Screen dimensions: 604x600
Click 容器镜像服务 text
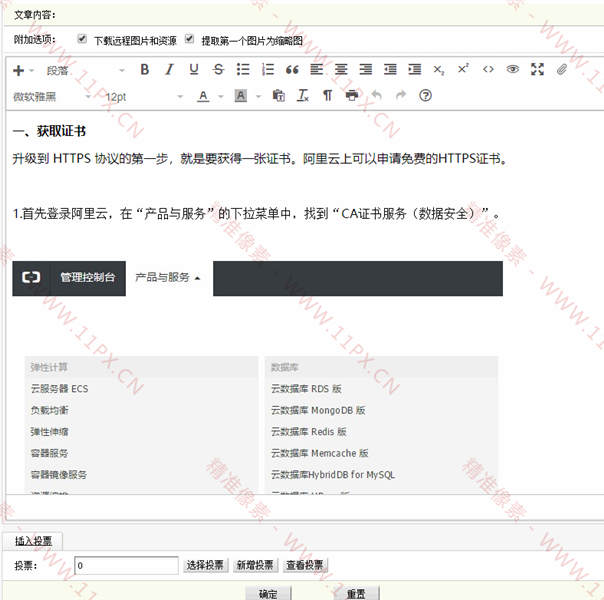click(59, 475)
